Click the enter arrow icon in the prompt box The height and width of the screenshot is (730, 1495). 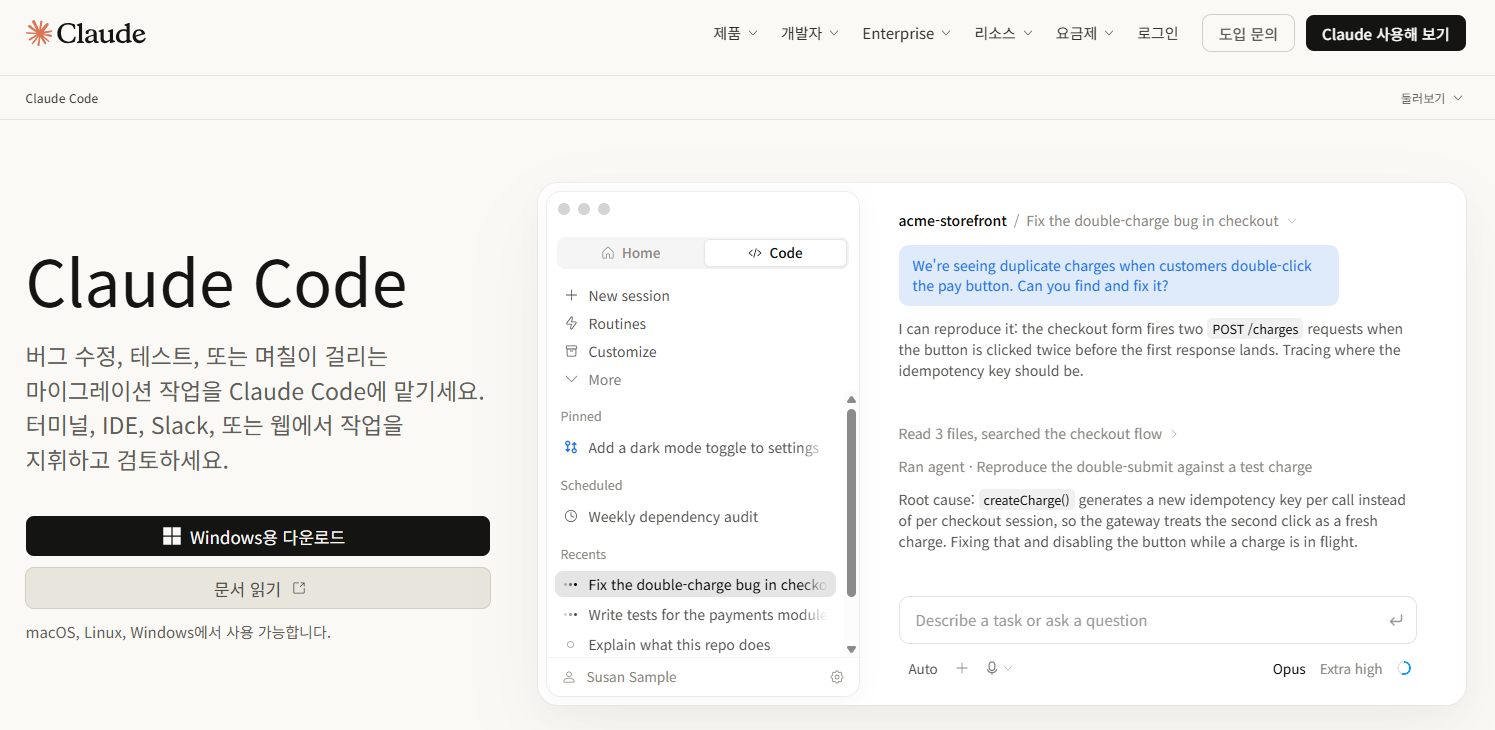click(1396, 621)
